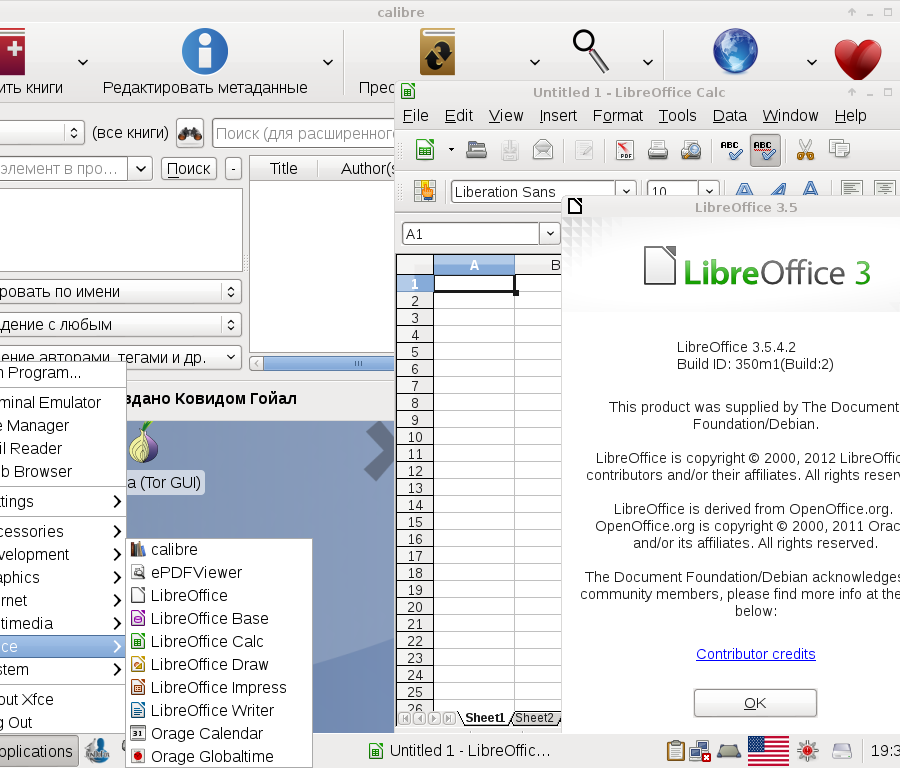This screenshot has height=768, width=900.
Task: Click the Поиск button in calibre tag browser
Action: point(188,169)
